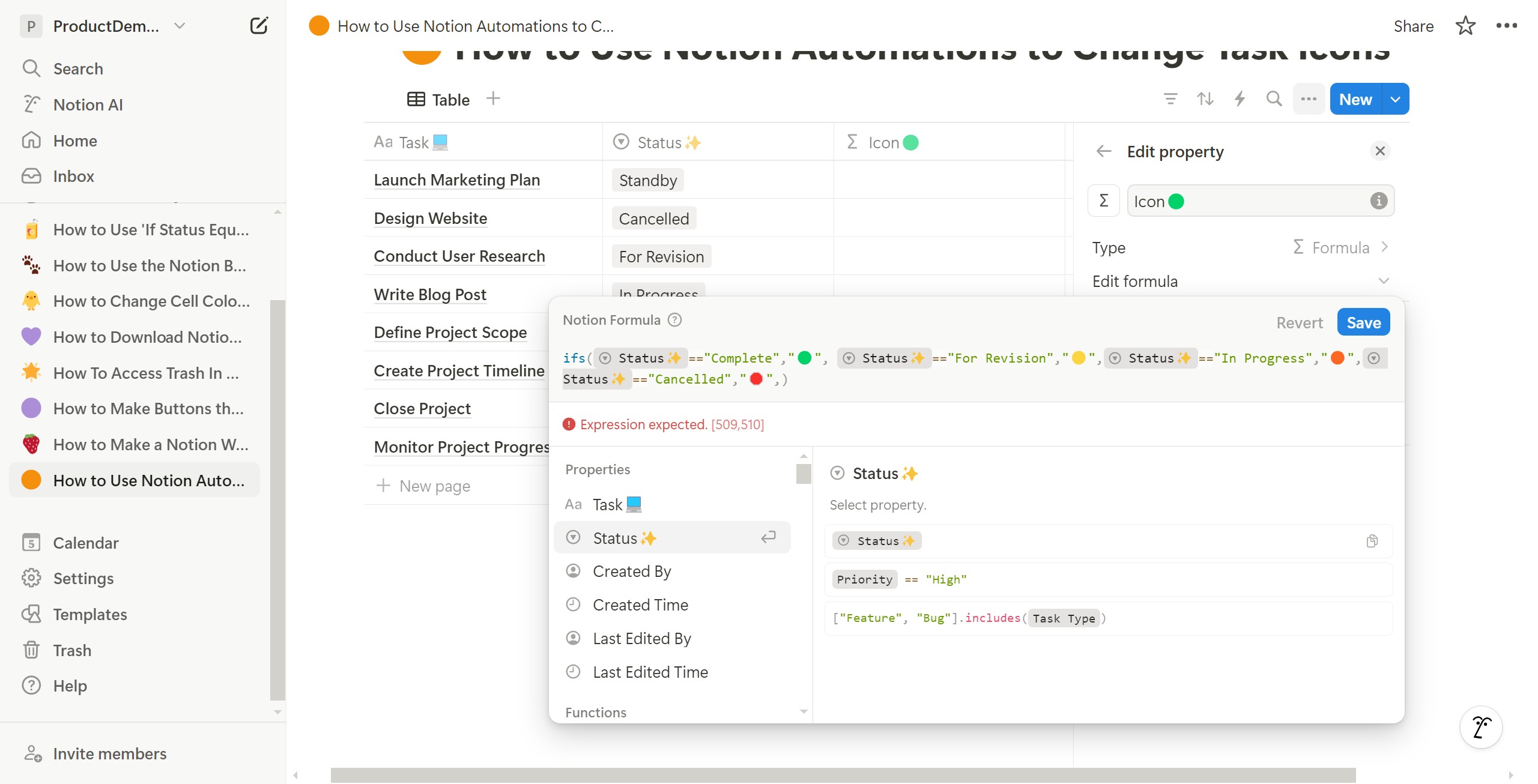The image size is (1538, 784).
Task: Open the Help menu
Action: tap(70, 686)
